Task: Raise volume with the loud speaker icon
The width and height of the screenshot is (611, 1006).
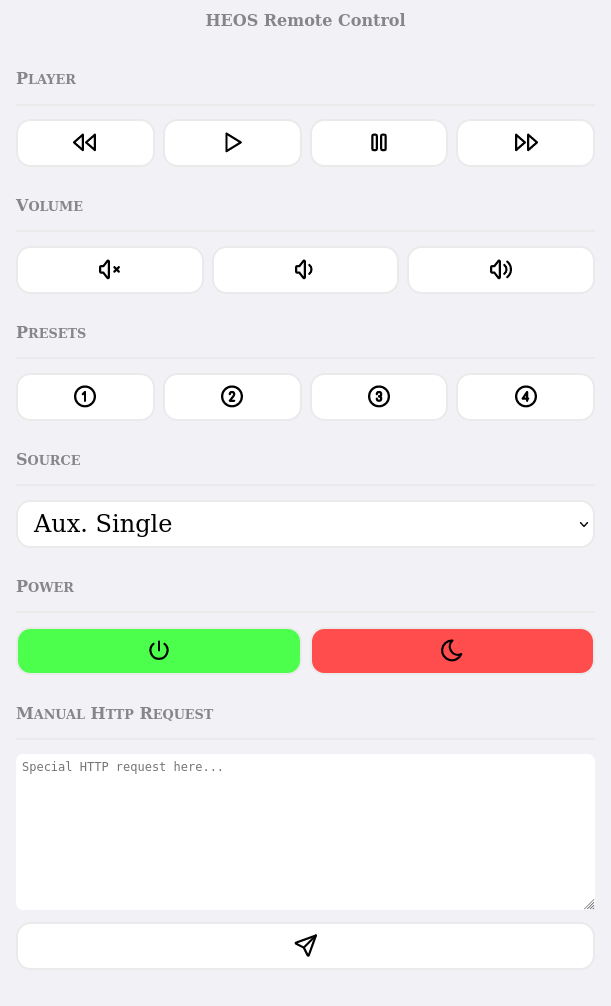Action: point(500,269)
